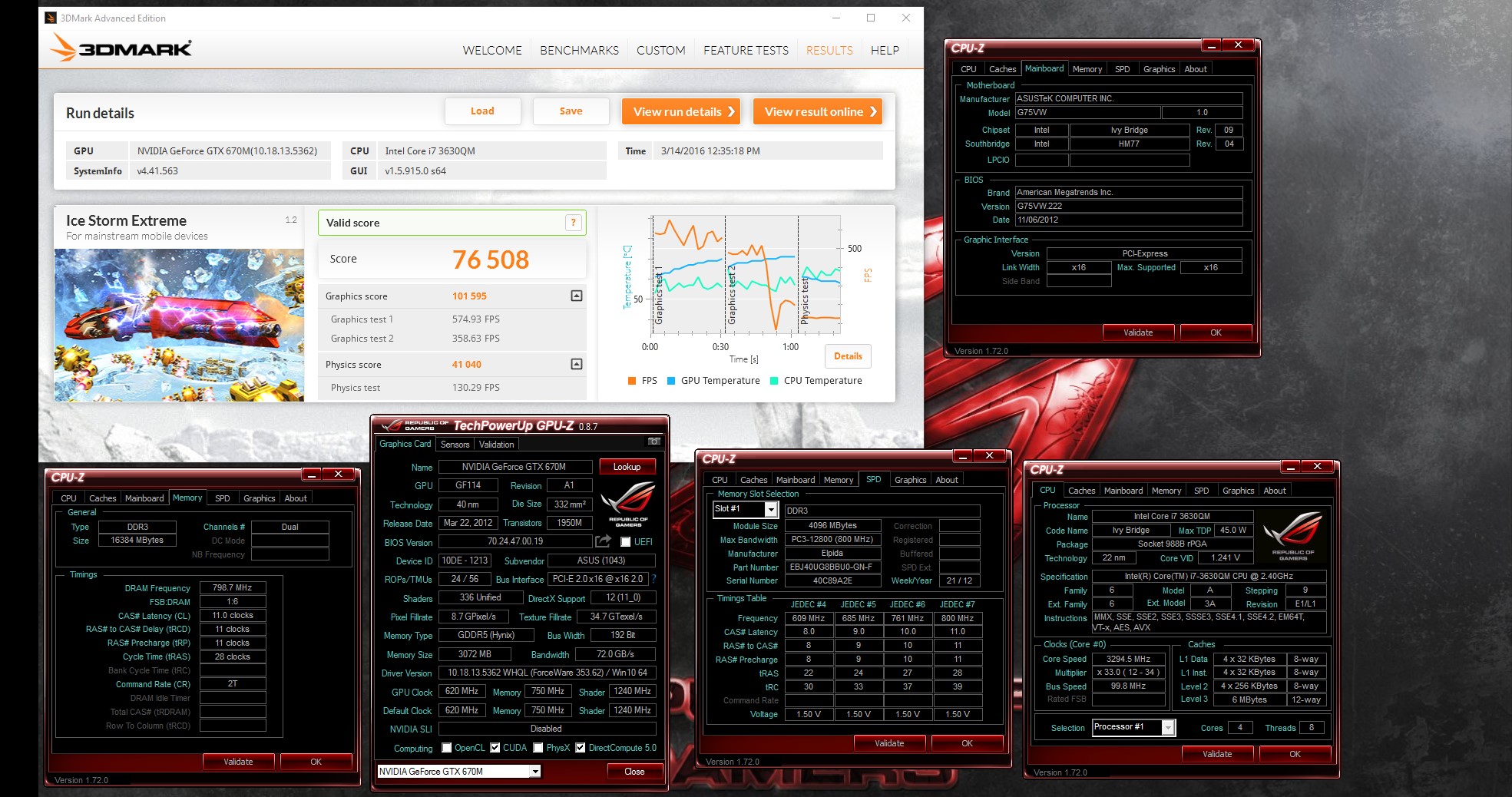Collapse the Physics score section
The width and height of the screenshot is (1512, 797).
577,364
